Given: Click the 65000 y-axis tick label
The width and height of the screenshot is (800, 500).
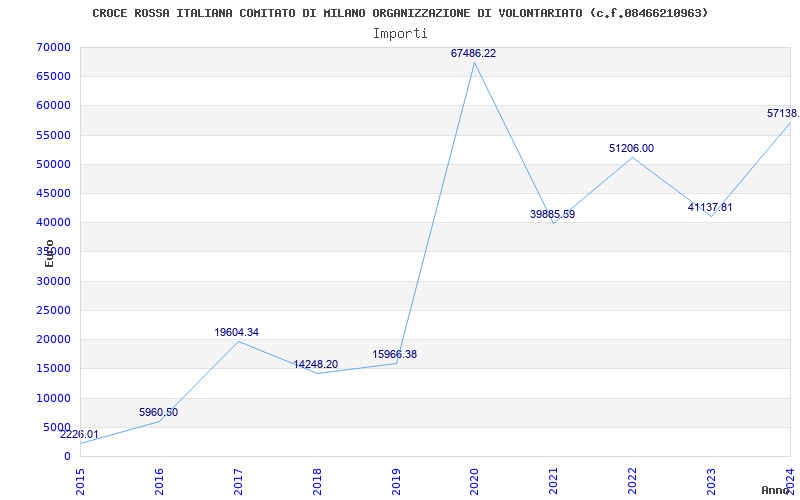Looking at the screenshot, I should (54, 77).
